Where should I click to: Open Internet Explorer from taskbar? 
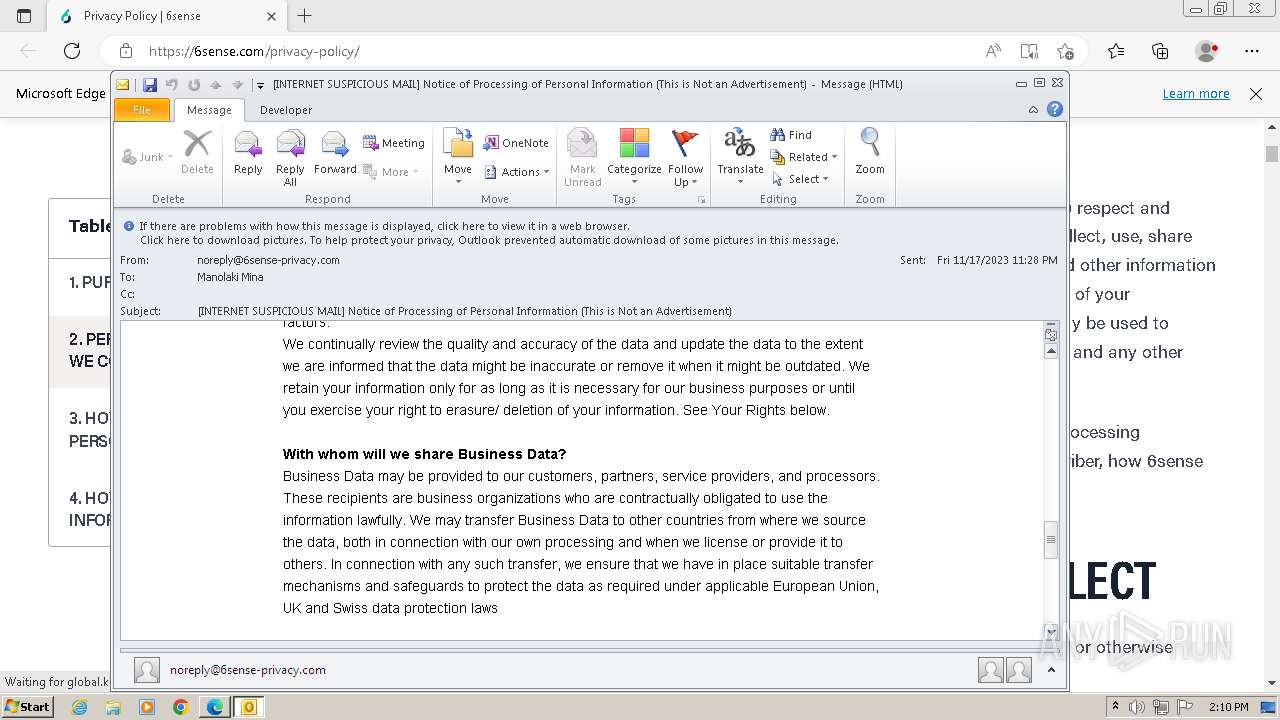(80, 707)
